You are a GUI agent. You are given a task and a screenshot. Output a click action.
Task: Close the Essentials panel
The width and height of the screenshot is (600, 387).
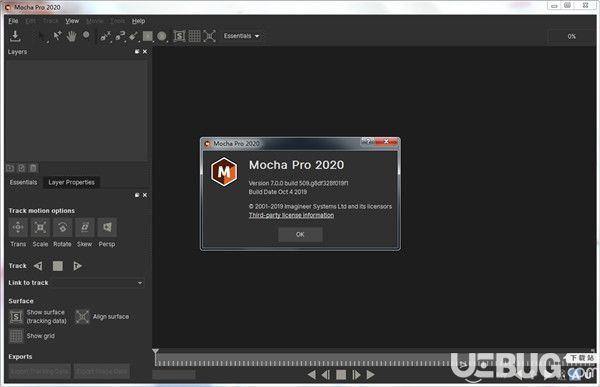pos(145,195)
